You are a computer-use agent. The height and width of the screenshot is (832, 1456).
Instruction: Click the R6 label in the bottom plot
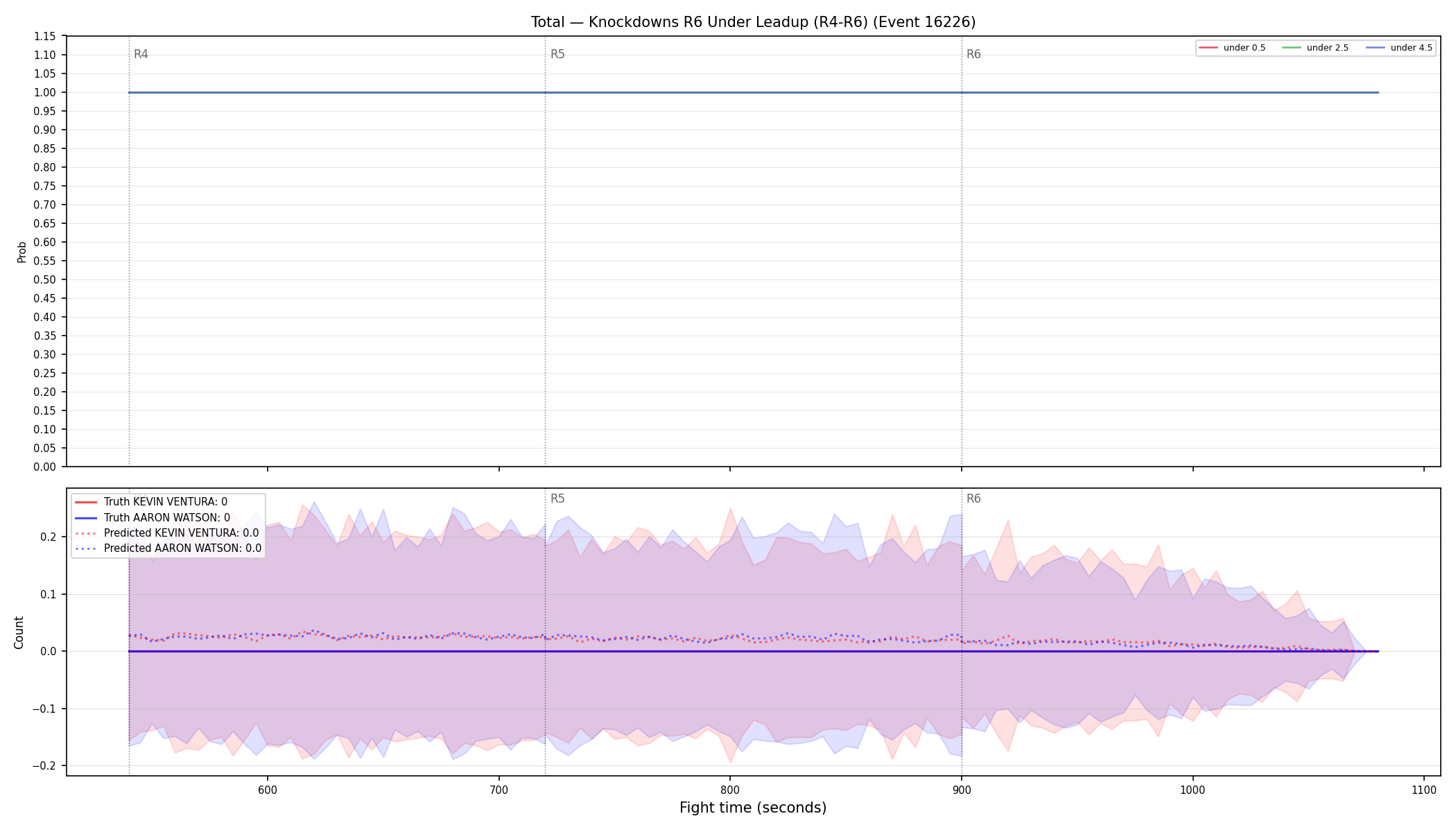[x=973, y=499]
